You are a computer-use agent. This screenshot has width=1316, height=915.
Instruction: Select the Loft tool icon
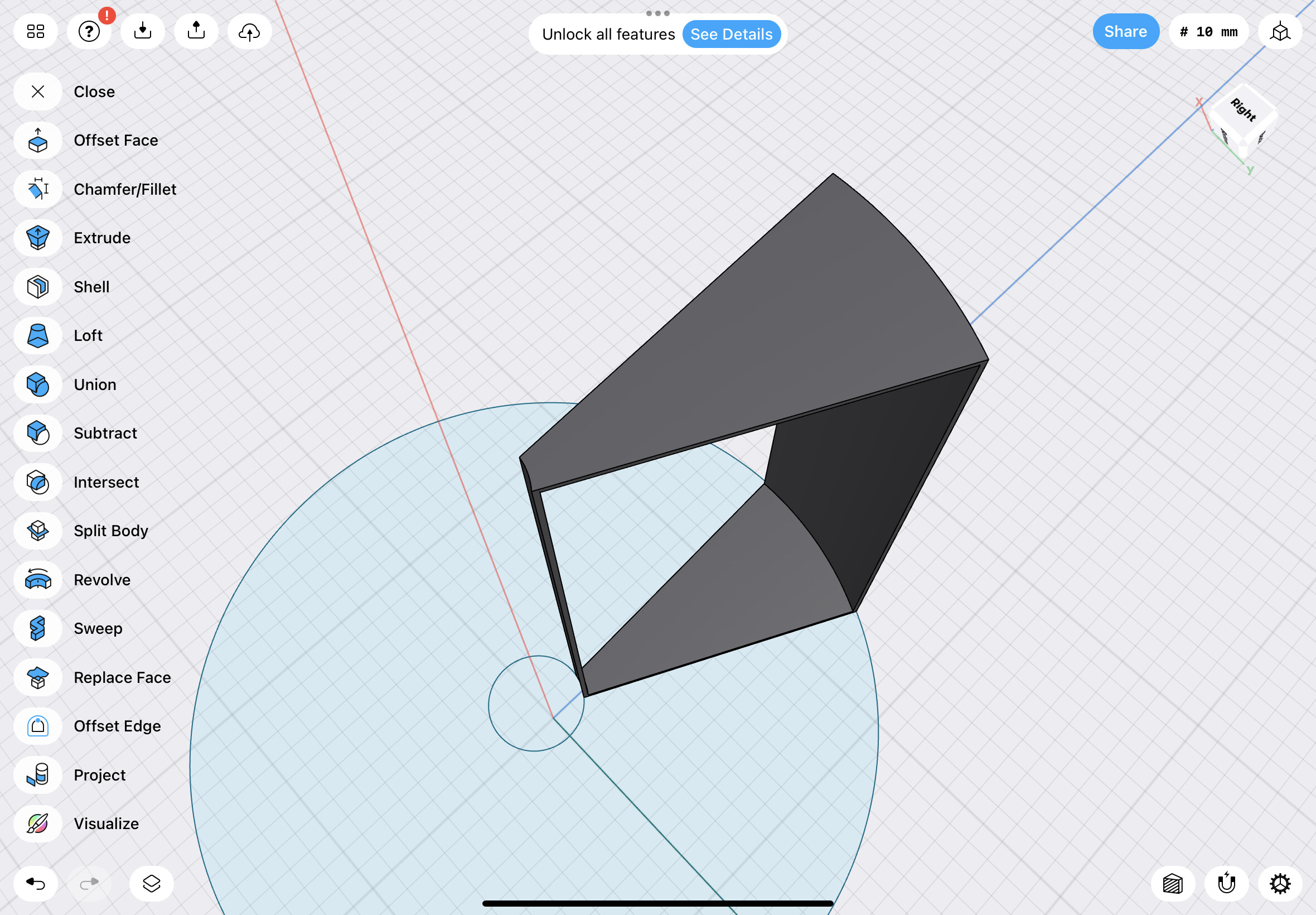38,335
